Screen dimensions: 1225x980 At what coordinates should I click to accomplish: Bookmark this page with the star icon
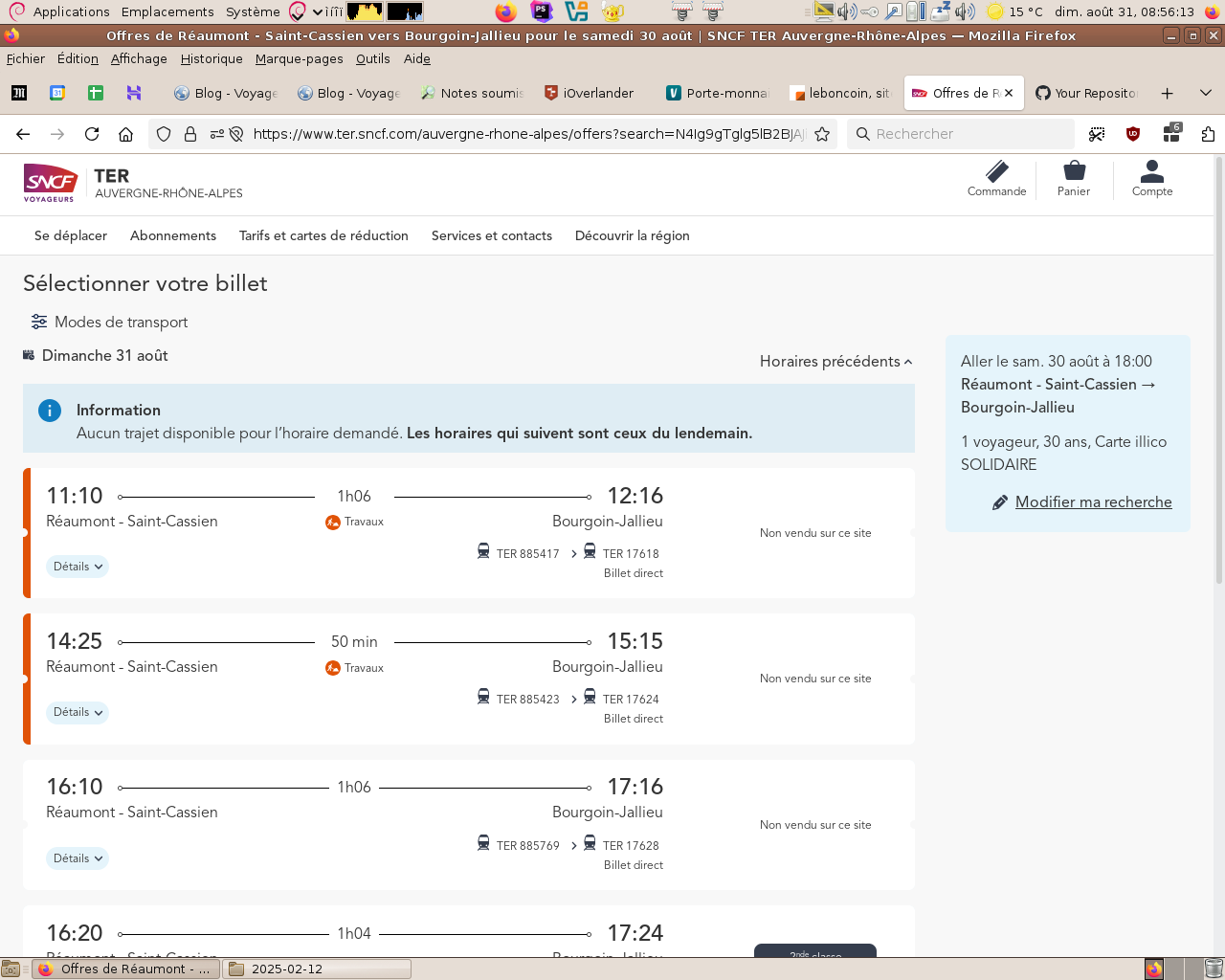(x=822, y=134)
